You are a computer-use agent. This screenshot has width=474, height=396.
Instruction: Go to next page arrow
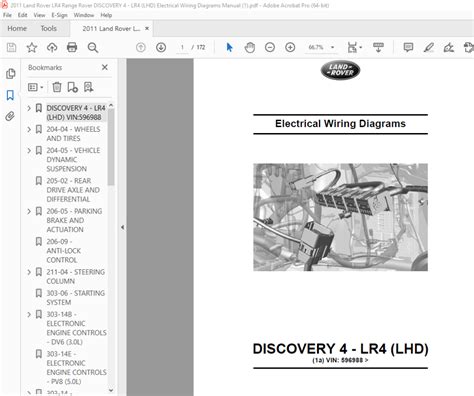click(161, 47)
